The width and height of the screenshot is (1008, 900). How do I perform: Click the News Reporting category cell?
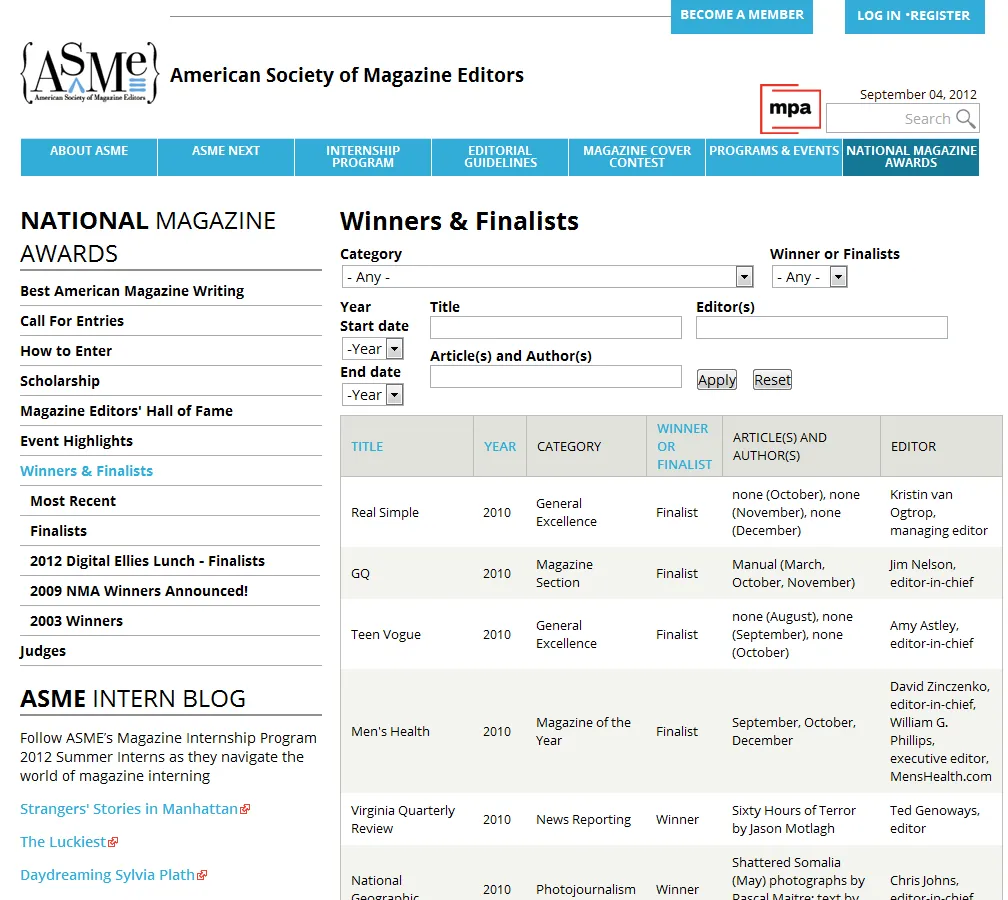click(x=584, y=820)
